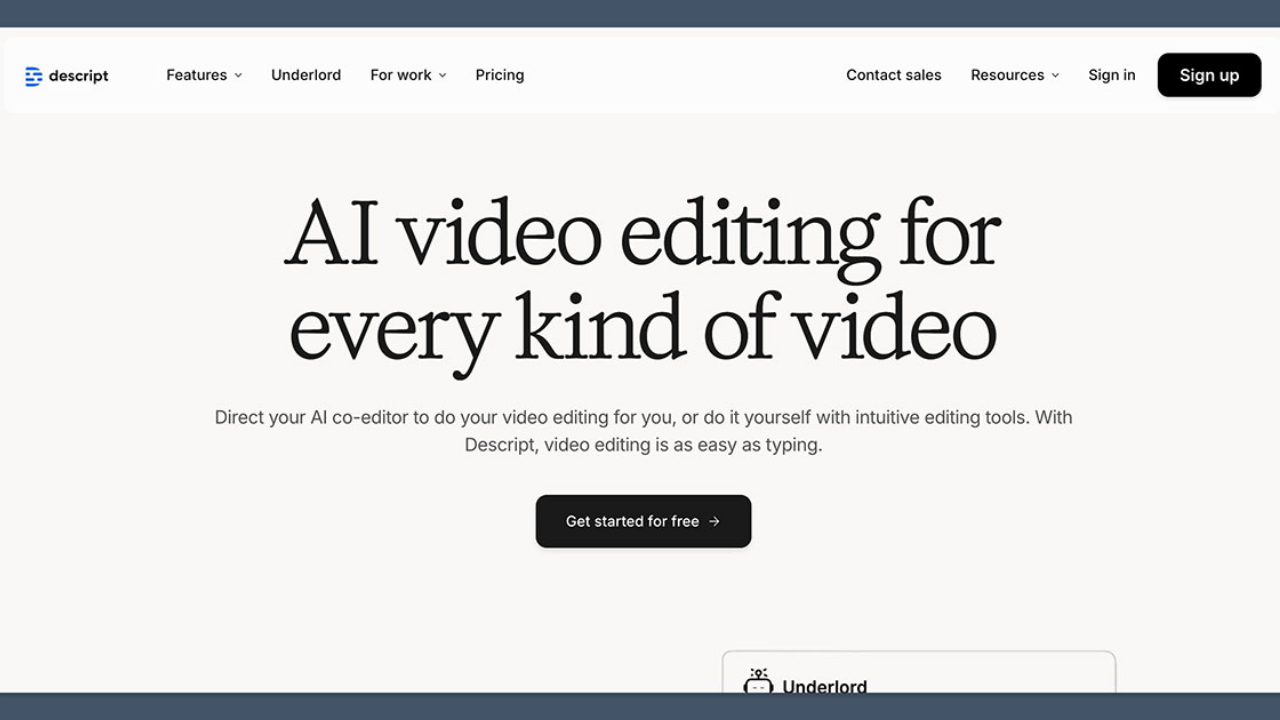Click Get started for free button

643,521
